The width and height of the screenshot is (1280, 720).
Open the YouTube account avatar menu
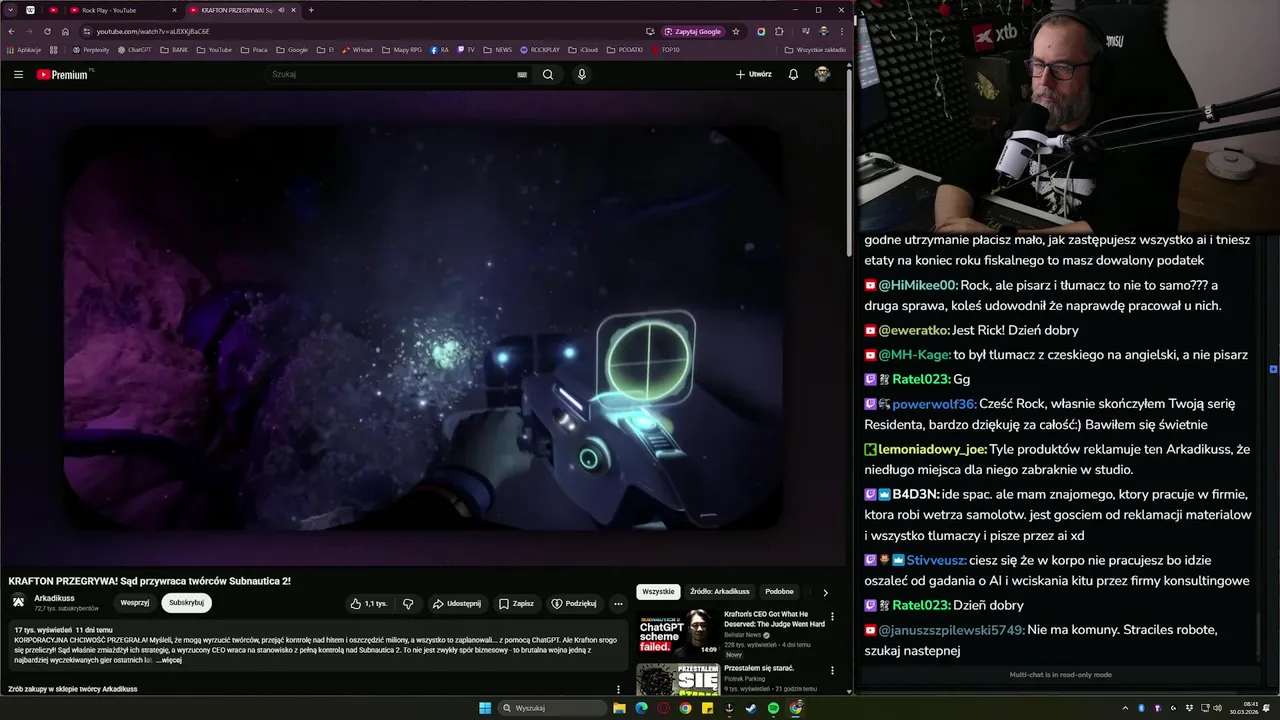tap(822, 74)
